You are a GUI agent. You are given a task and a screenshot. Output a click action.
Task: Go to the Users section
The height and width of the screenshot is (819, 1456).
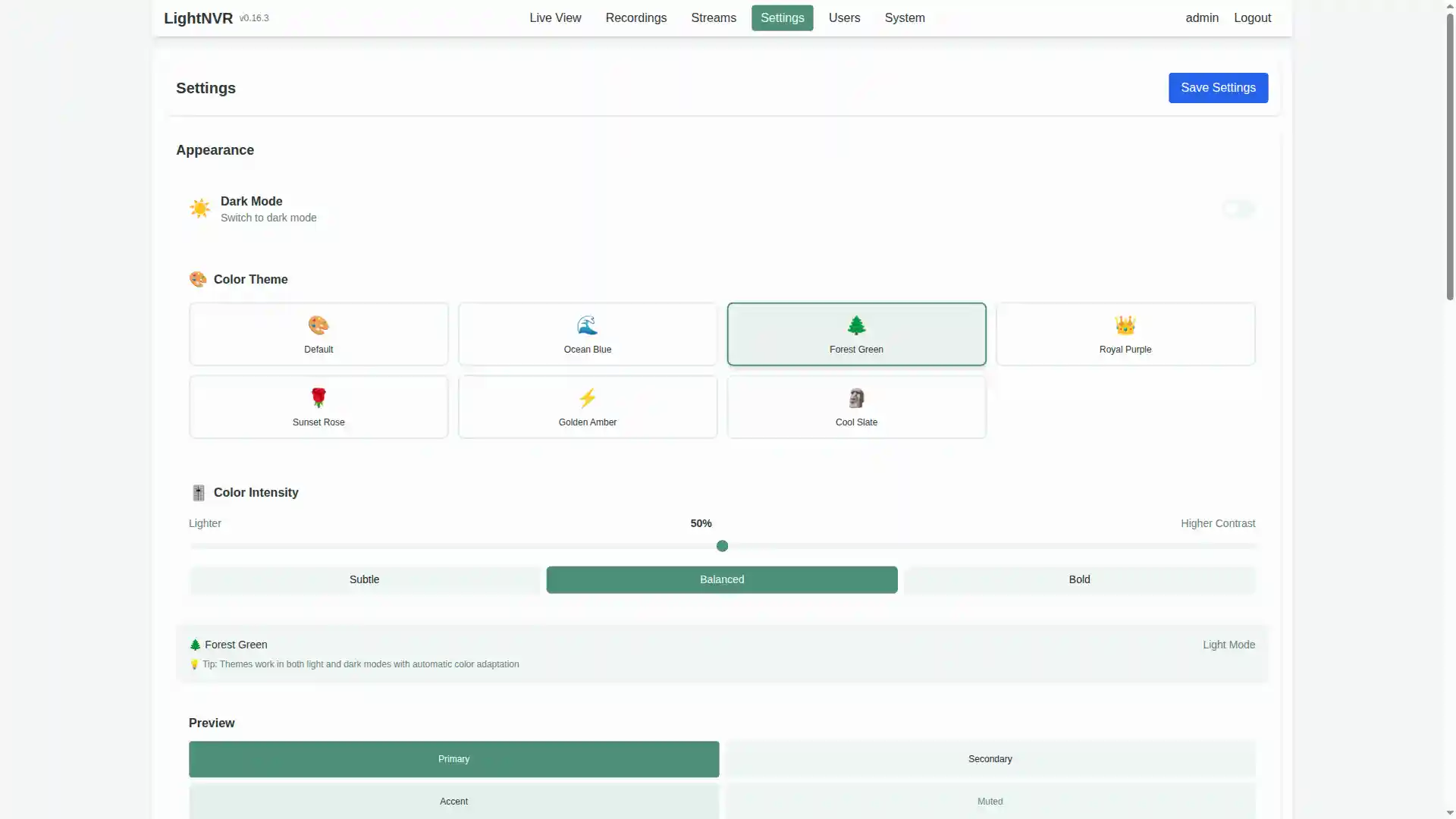tap(844, 17)
